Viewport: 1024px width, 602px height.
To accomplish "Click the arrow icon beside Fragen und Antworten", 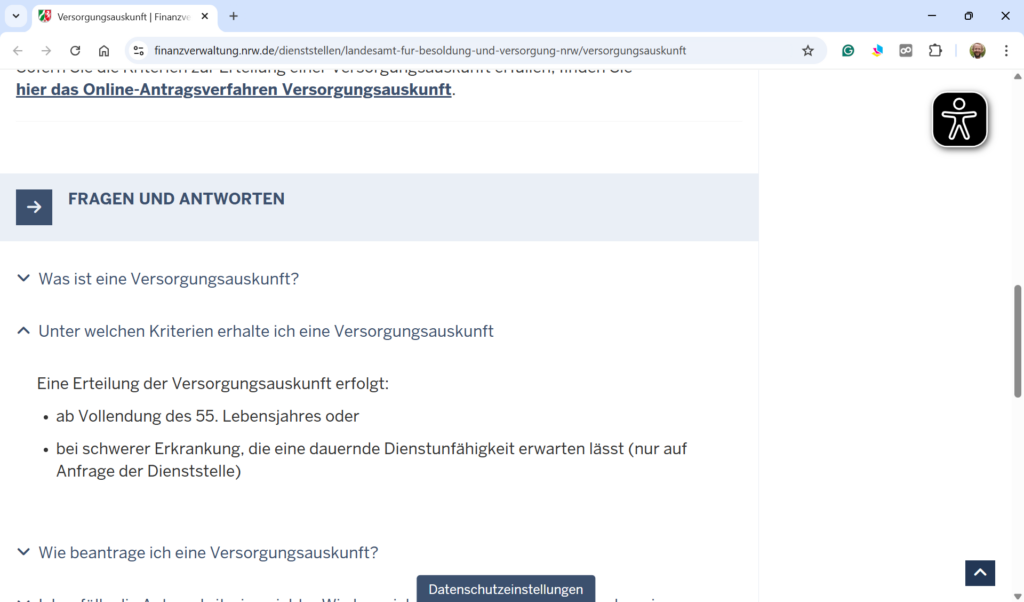I will pos(34,207).
